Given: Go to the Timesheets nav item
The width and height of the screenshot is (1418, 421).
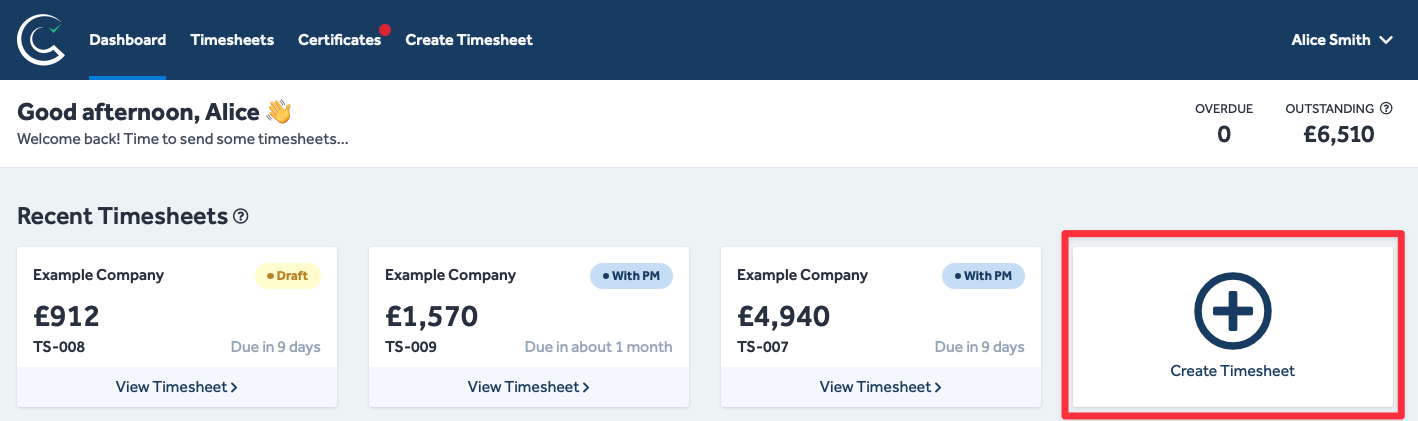Looking at the screenshot, I should [x=232, y=40].
